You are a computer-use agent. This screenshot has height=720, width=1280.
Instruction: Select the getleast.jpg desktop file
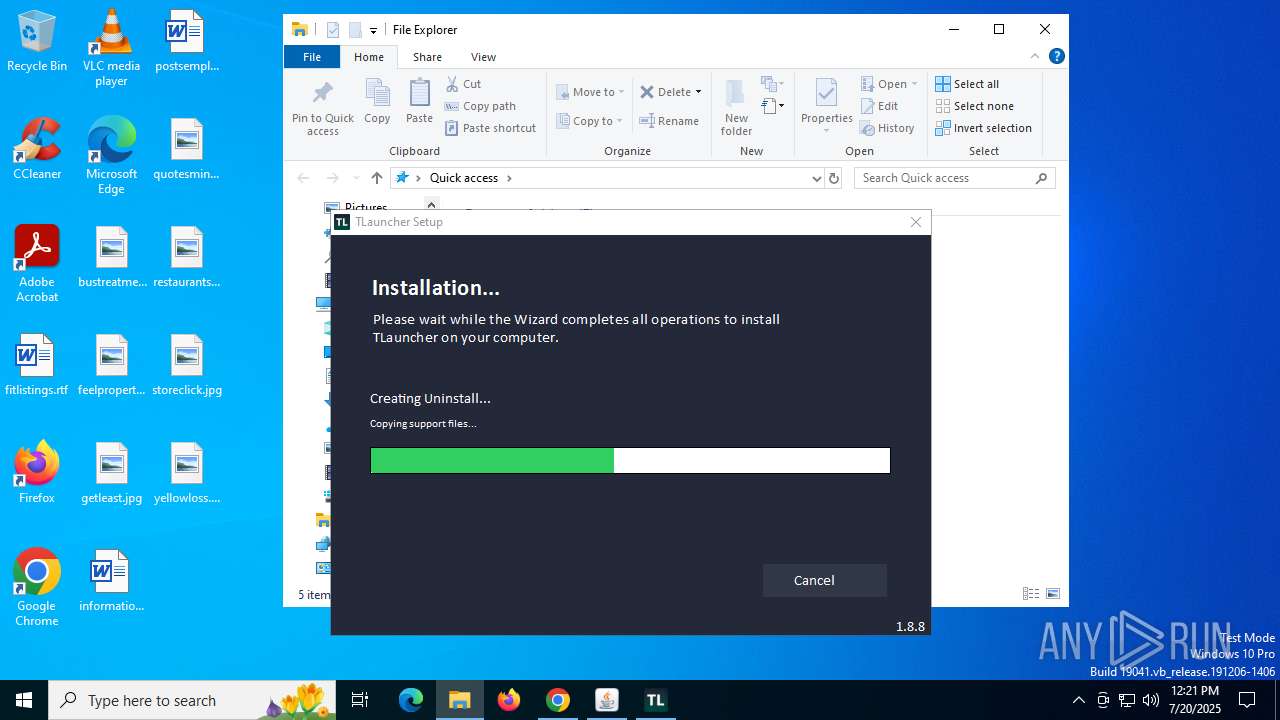[111, 473]
